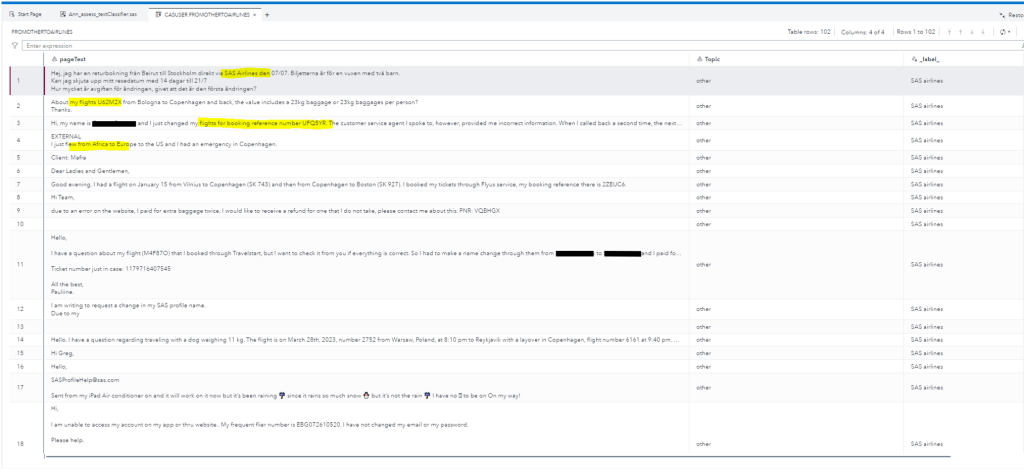This screenshot has width=1024, height=473.
Task: Select row number 1
Action: 20,80
